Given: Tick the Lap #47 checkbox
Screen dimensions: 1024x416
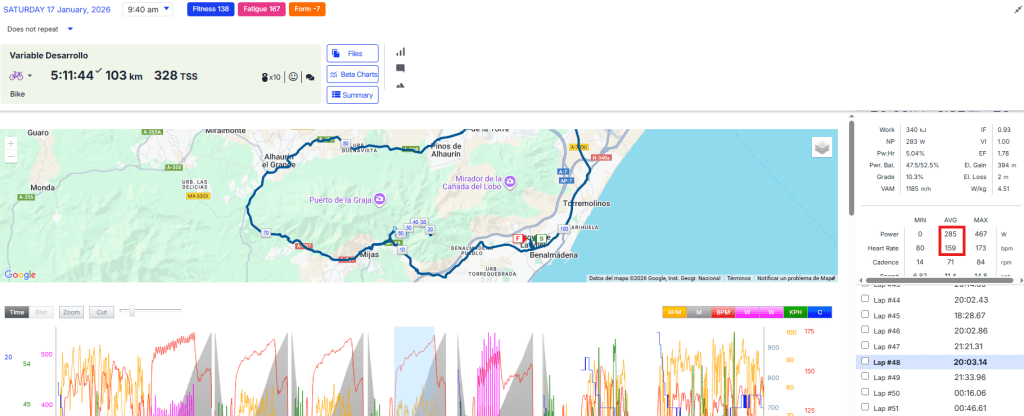Looking at the screenshot, I should pos(864,345).
